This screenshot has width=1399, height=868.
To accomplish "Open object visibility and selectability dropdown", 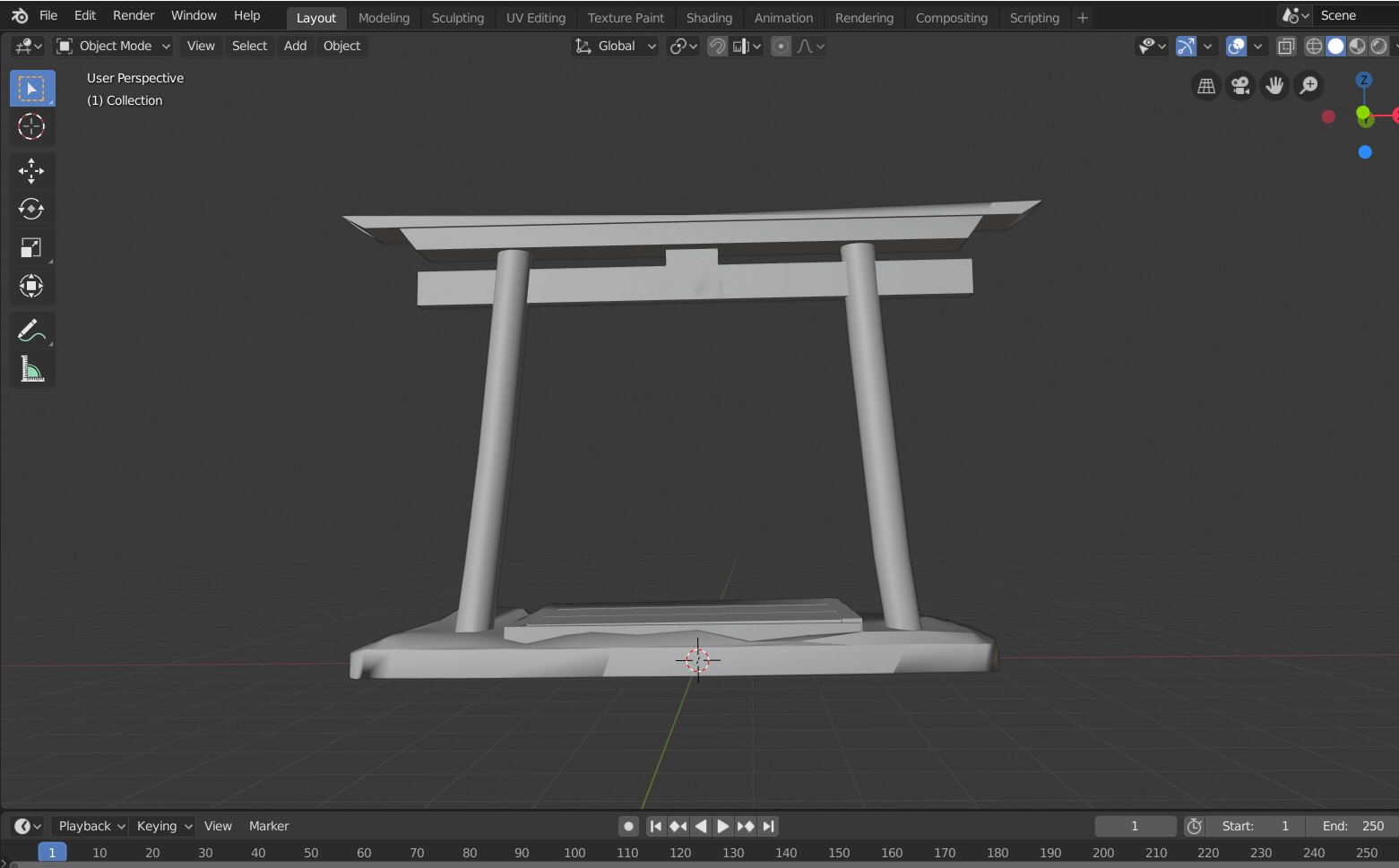I will coord(1151,46).
